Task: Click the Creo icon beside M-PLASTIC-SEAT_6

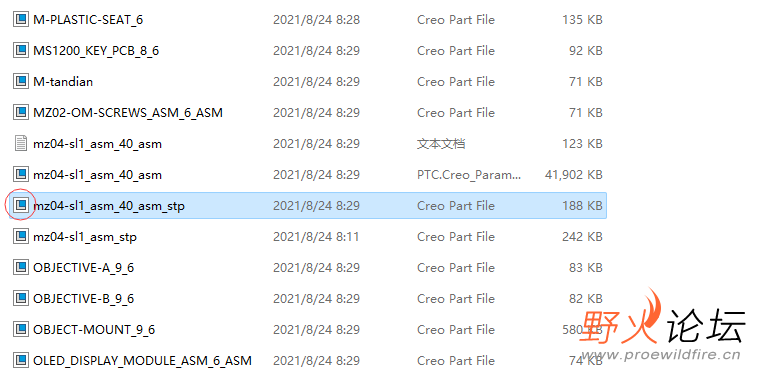Action: tap(20, 20)
